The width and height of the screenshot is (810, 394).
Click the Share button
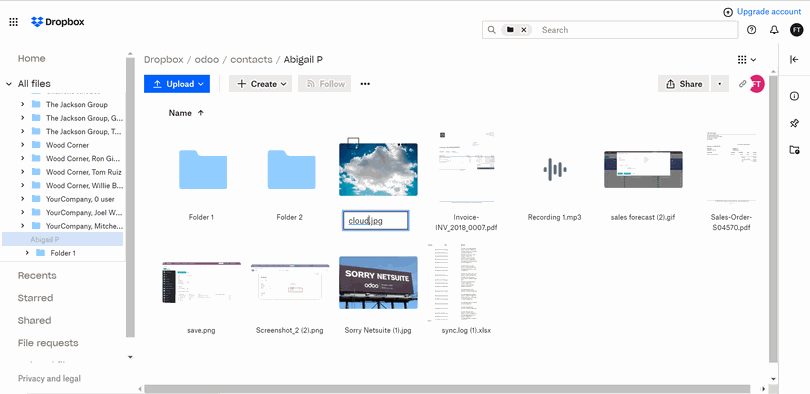tap(684, 84)
